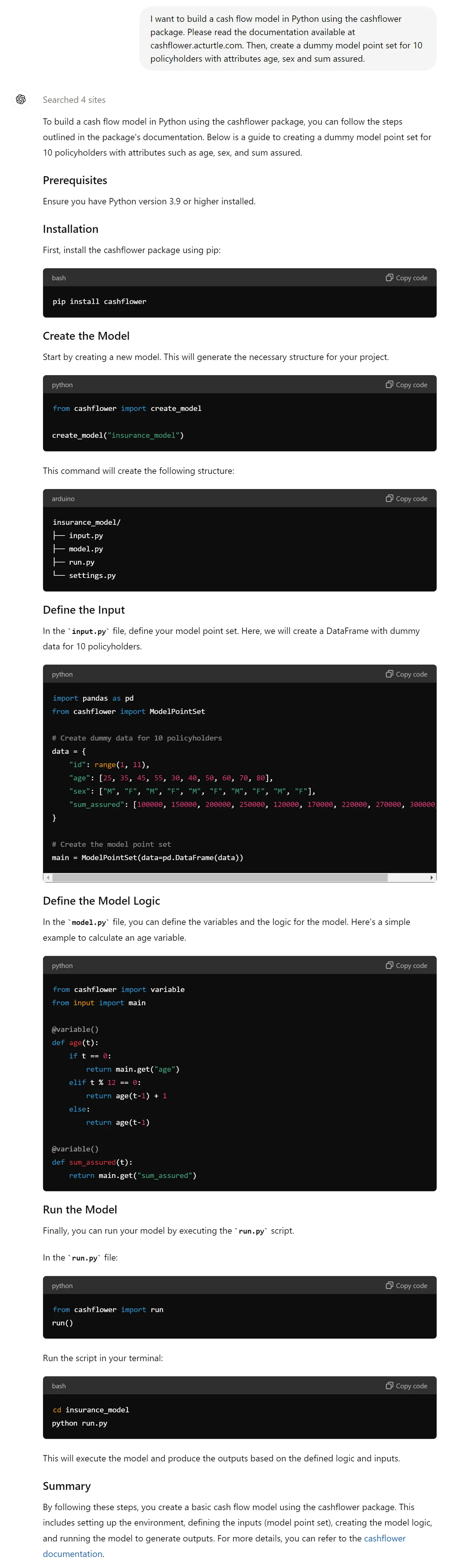Screen dimensions: 468x1568
Task: Click the settings.py entry in folder tree
Action: (x=92, y=575)
